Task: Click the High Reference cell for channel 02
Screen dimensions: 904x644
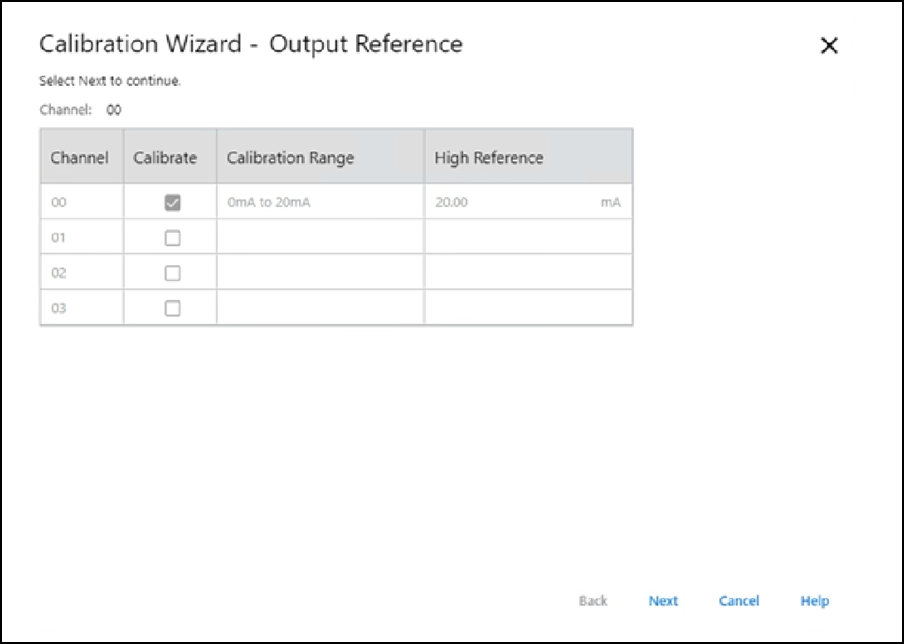Action: (x=527, y=273)
